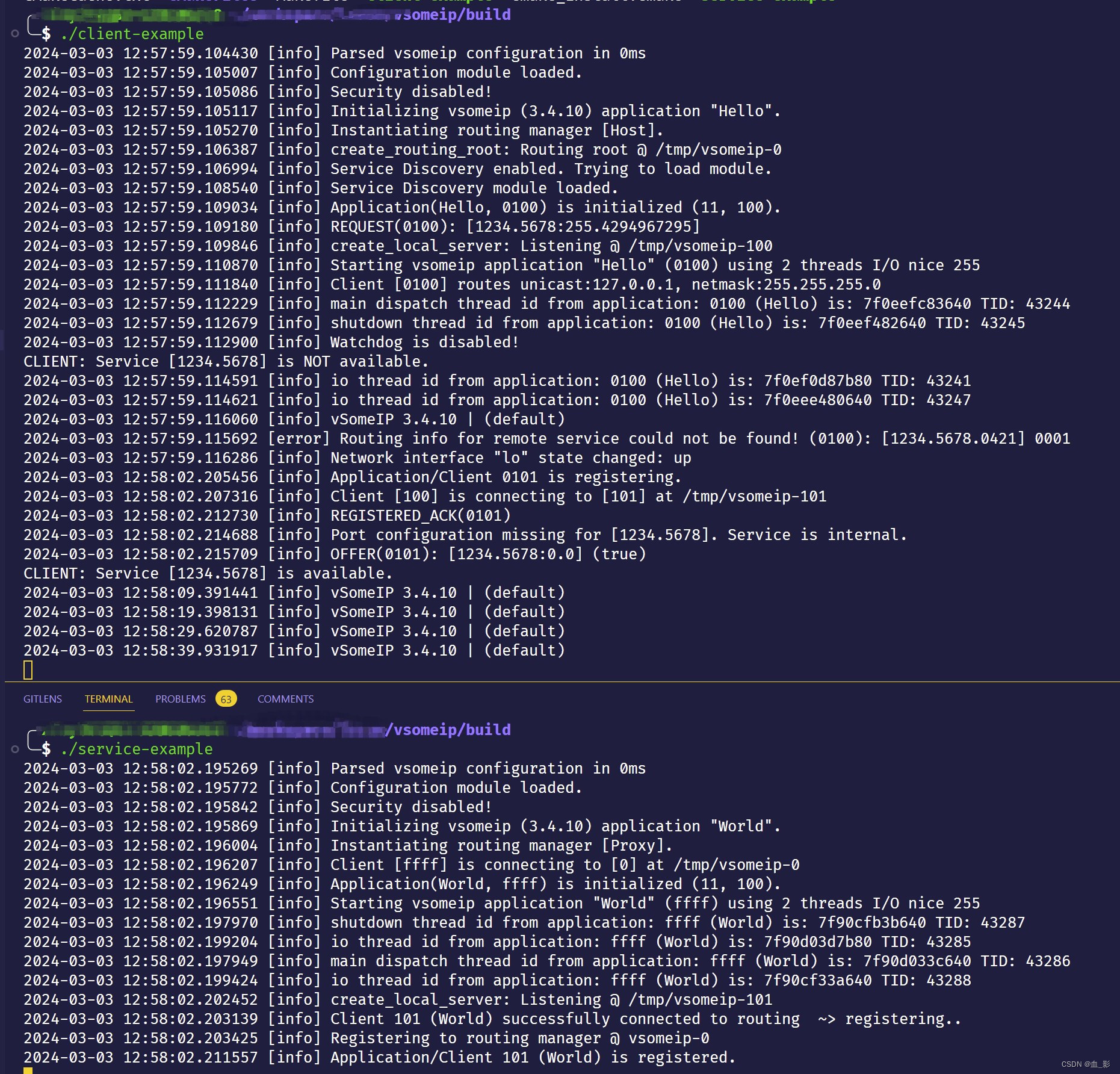Click 'Client [100] is connecting to [101]' line
Image resolution: width=1120 pixels, height=1074 pixels.
[425, 496]
